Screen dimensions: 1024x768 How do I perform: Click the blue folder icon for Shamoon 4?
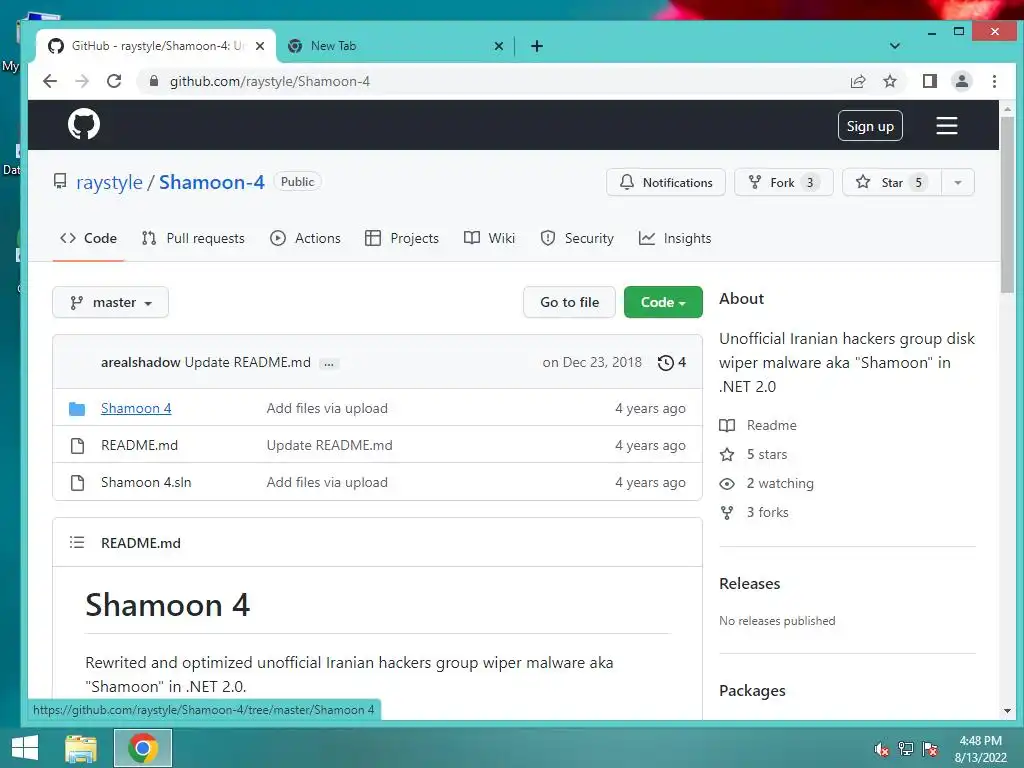(77, 409)
